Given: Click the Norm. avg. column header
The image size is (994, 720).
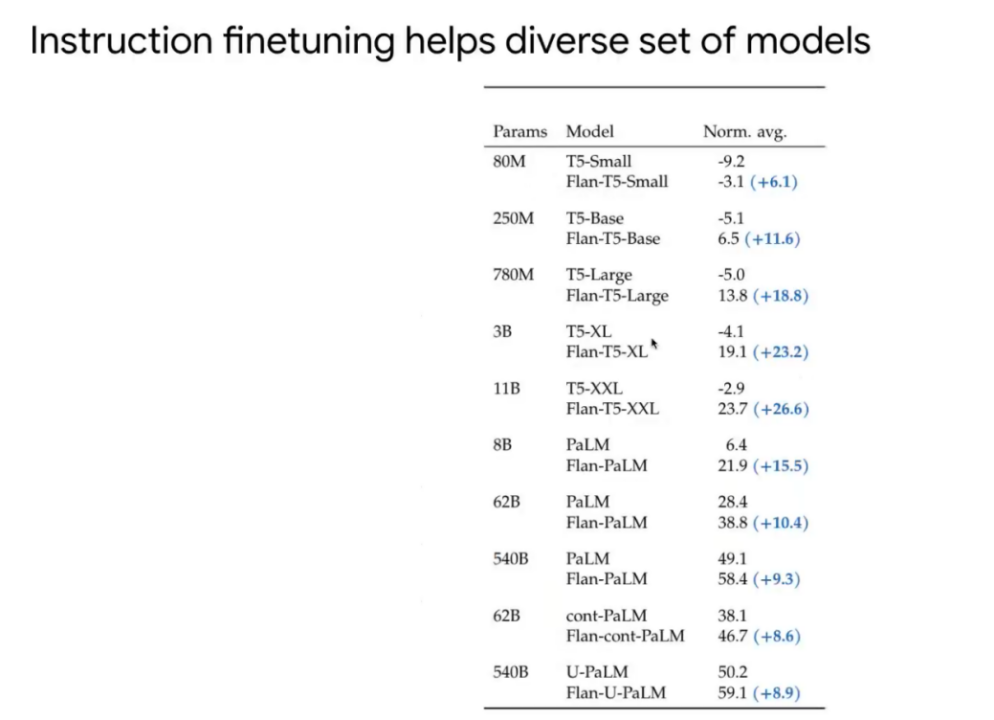Looking at the screenshot, I should [745, 132].
